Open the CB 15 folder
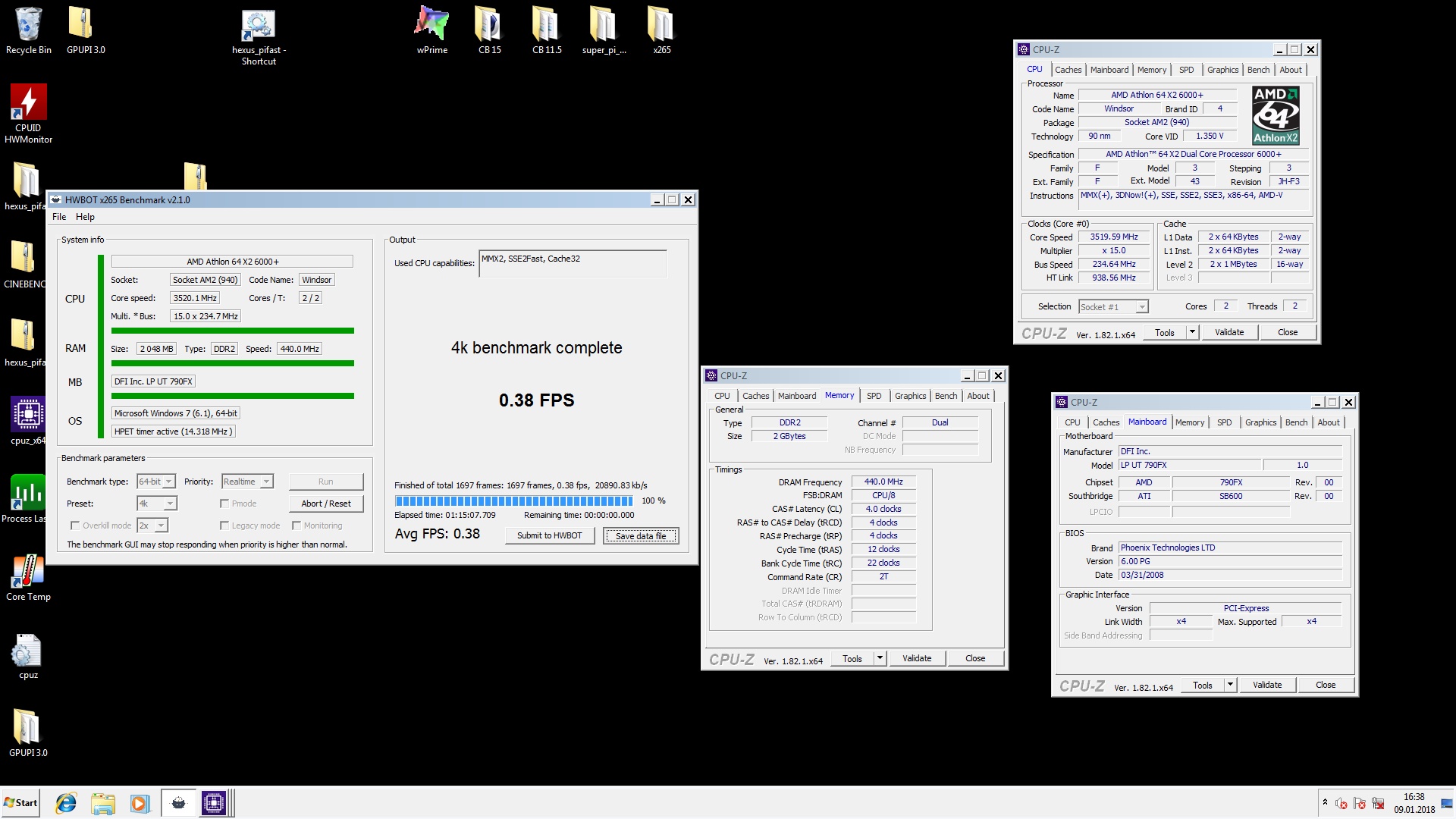The height and width of the screenshot is (819, 1456). pos(489,30)
